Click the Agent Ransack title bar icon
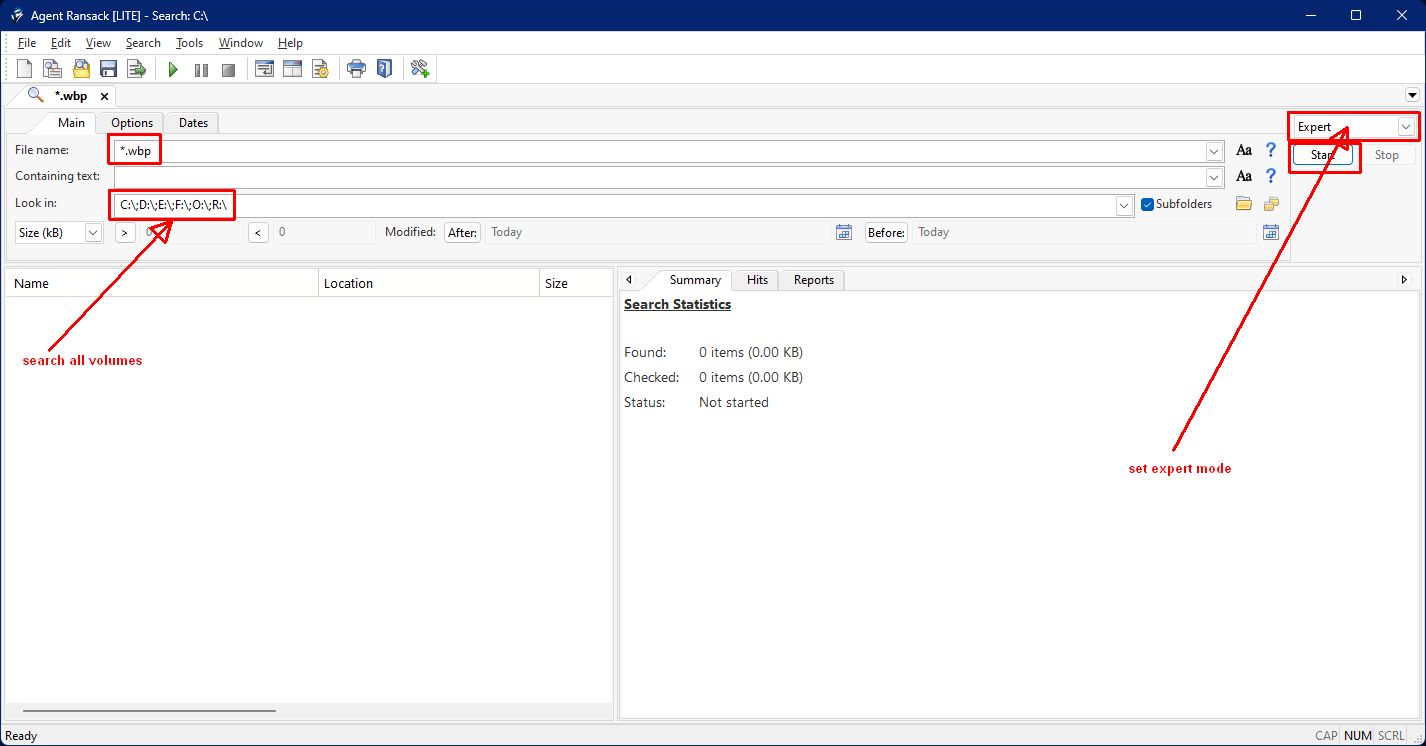 (x=17, y=15)
